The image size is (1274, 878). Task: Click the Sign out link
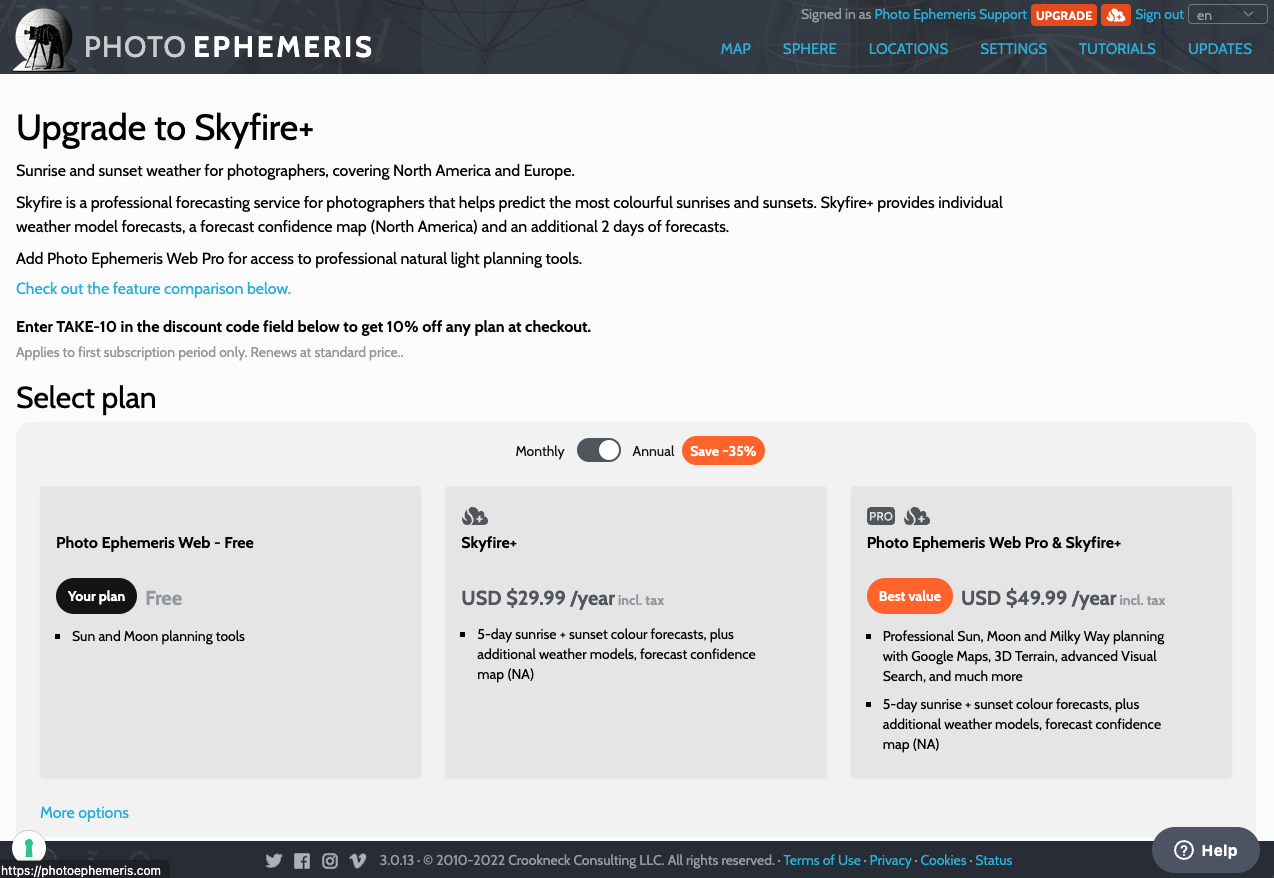point(1159,15)
